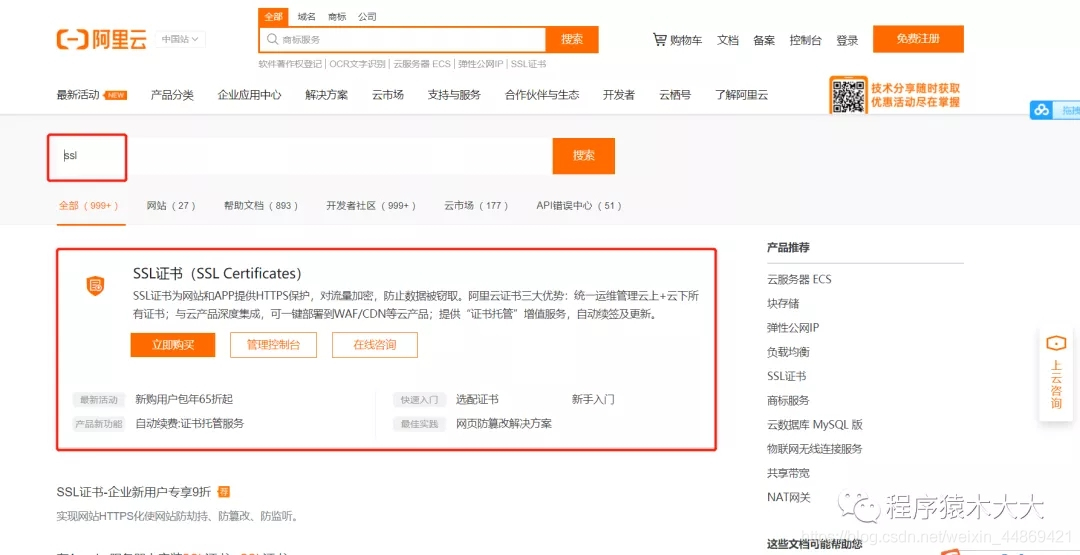Screen dimensions: 1080x555
Task: Open the 了解阿里云 menu
Action: [x=741, y=95]
